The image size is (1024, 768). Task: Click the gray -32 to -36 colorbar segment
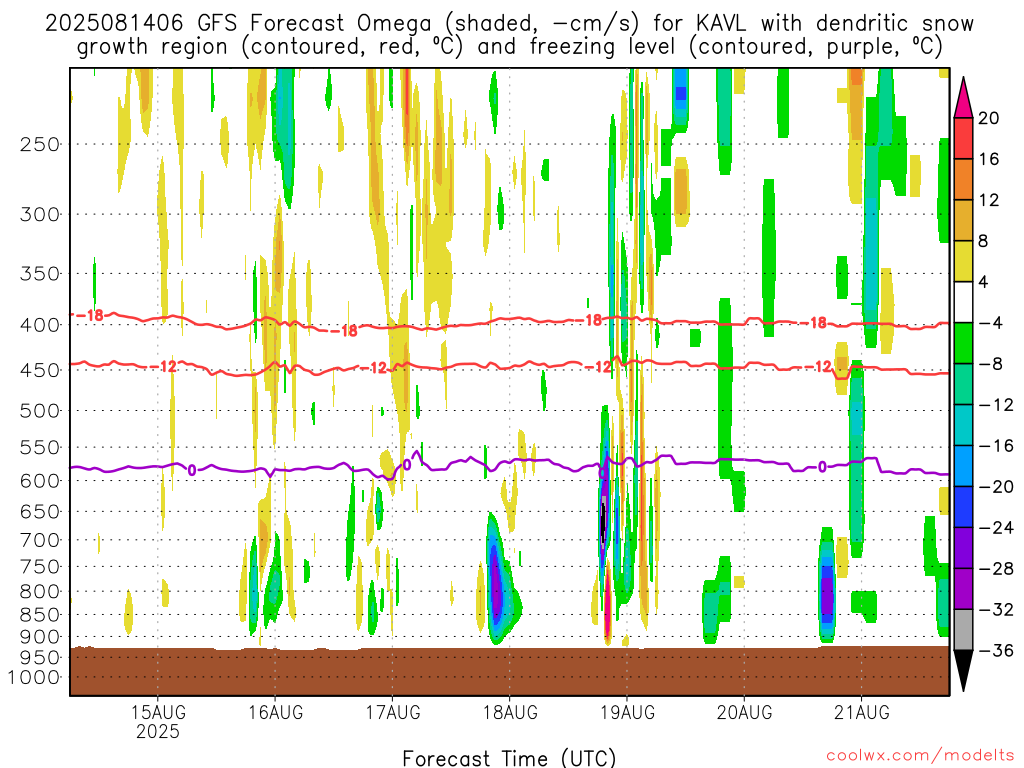pos(963,630)
